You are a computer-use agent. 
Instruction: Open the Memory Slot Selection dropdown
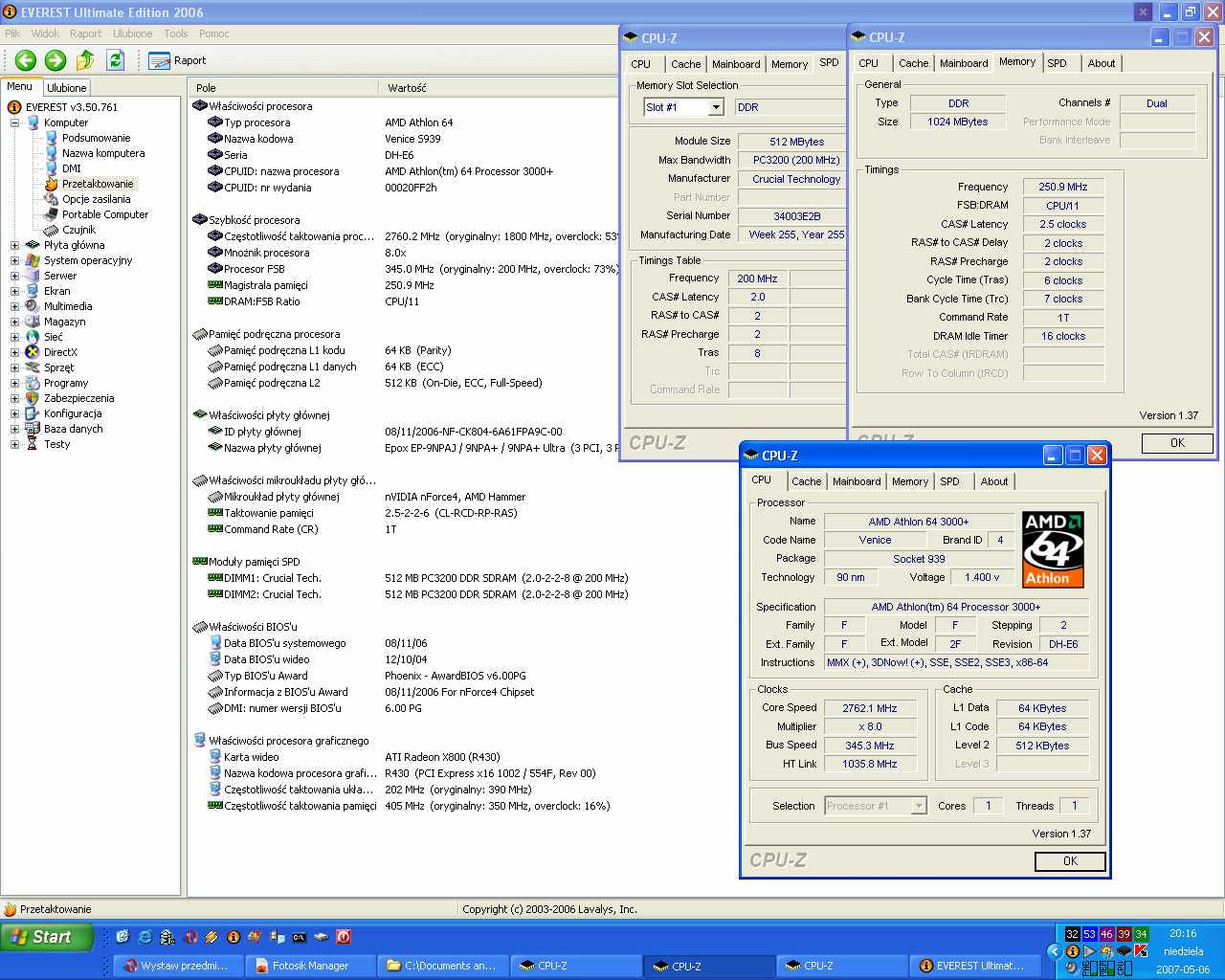(x=716, y=107)
